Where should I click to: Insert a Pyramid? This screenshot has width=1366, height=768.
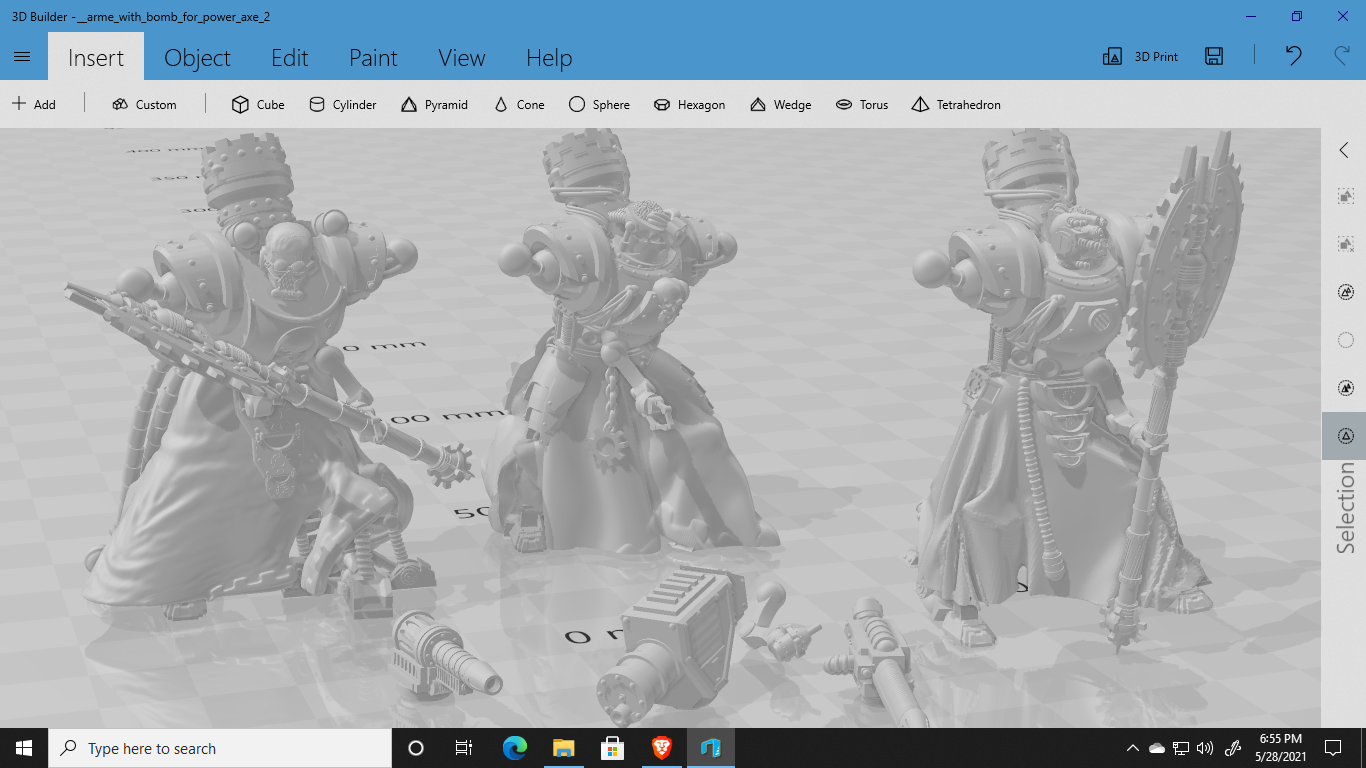434,104
